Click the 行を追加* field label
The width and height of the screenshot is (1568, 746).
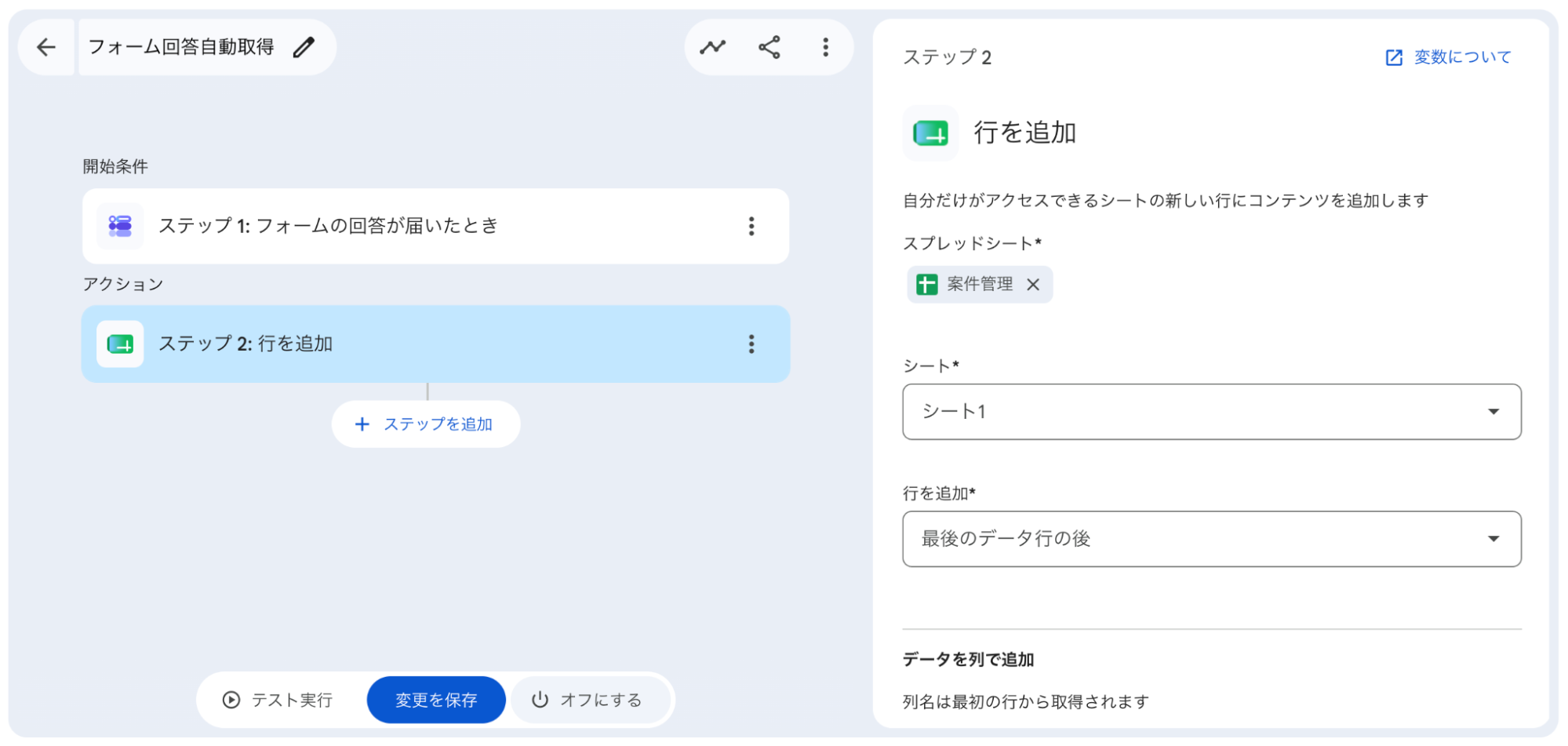coord(939,493)
